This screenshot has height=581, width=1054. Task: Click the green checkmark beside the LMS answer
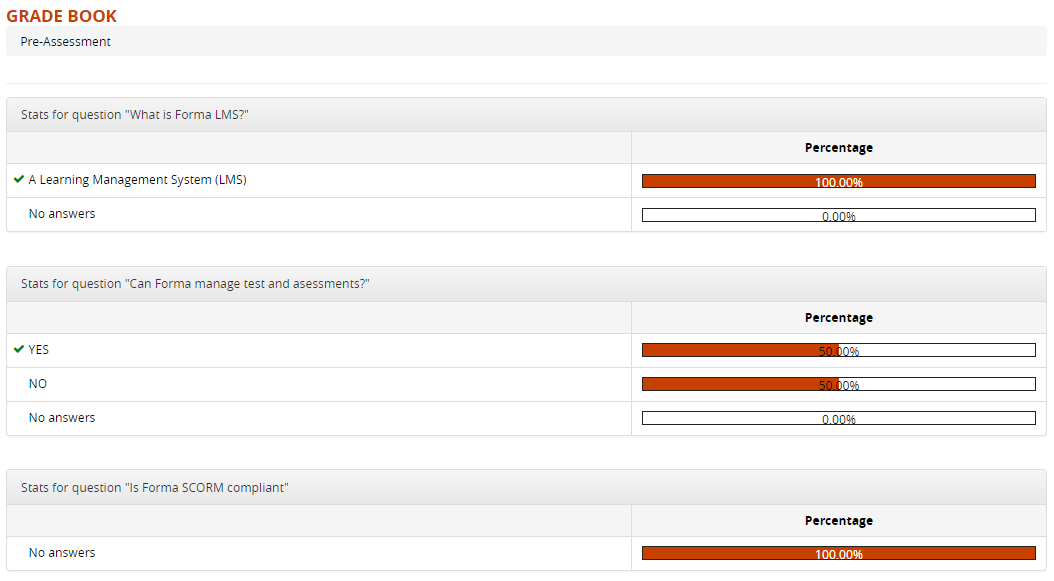click(19, 180)
